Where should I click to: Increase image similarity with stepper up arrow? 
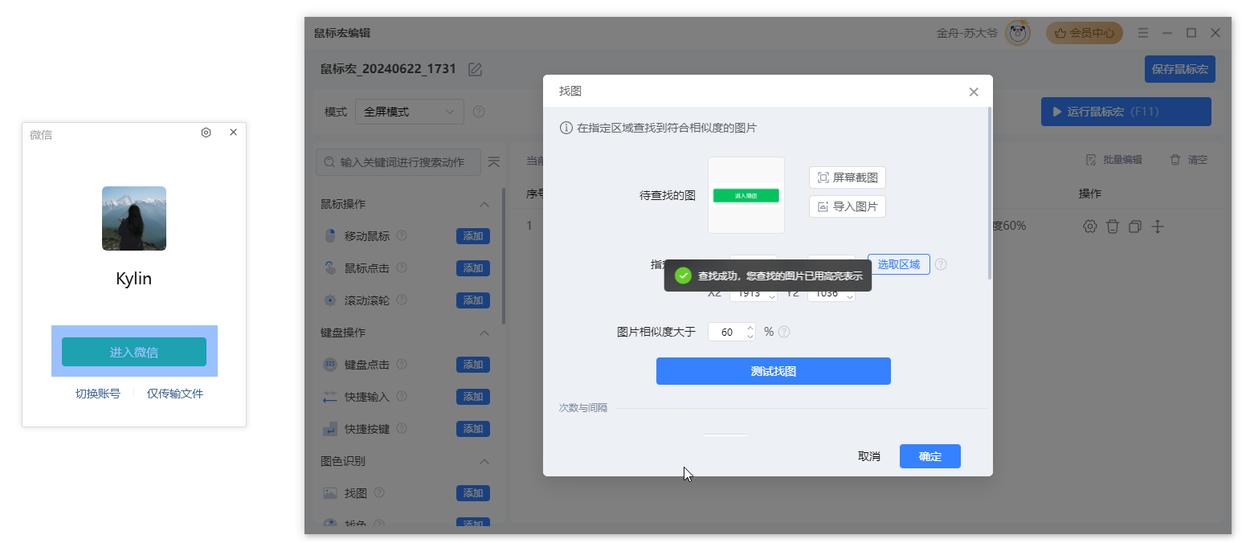750,327
